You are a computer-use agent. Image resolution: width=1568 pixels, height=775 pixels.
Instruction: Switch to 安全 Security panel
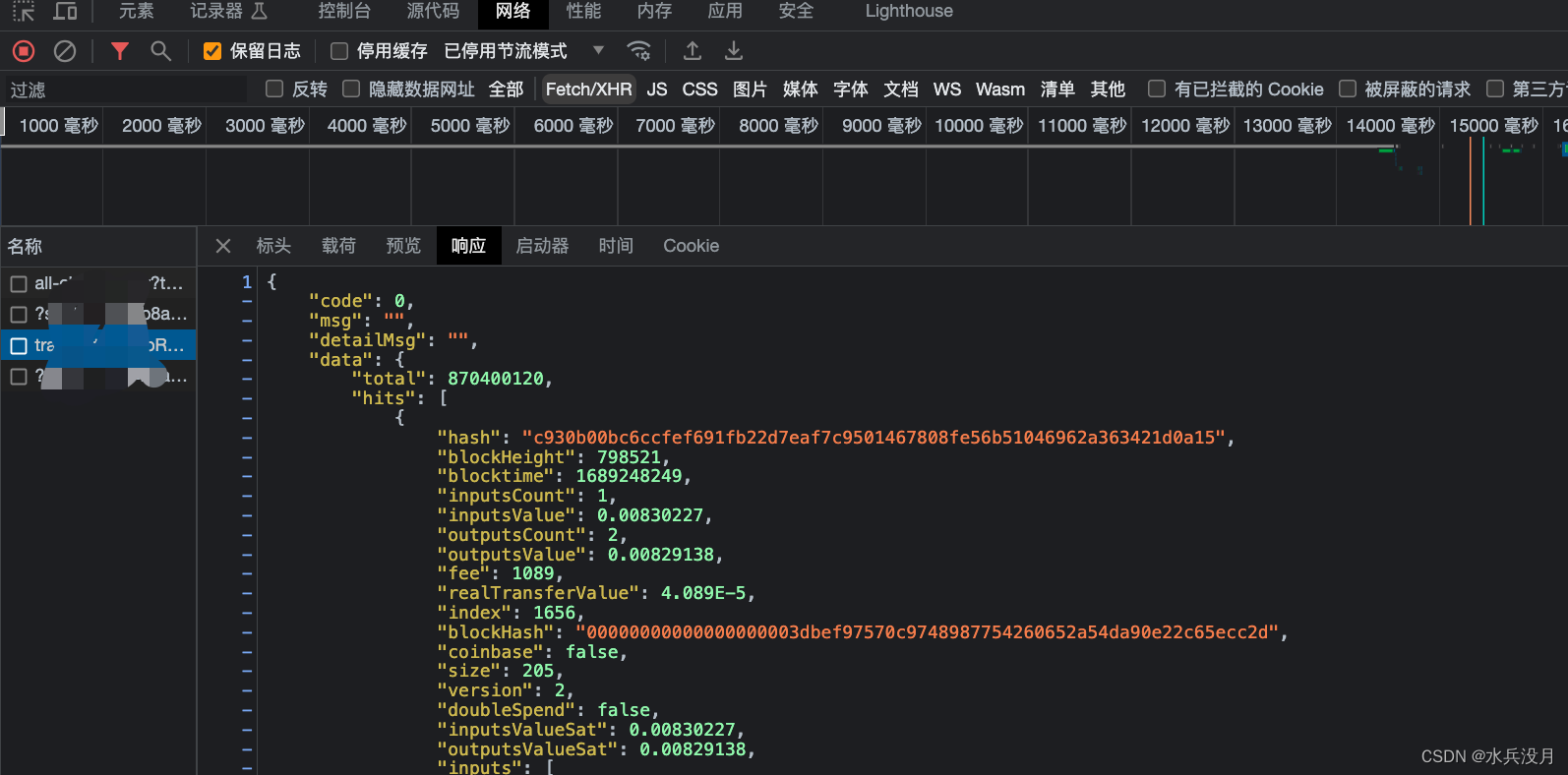pos(796,11)
